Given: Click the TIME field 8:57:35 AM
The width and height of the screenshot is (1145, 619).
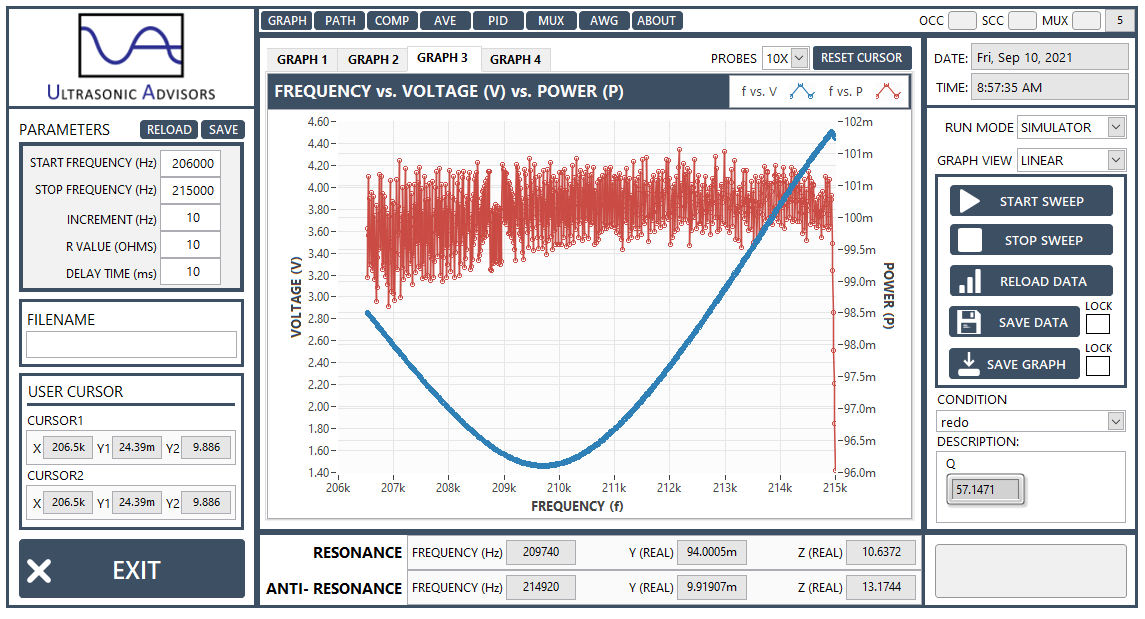Looking at the screenshot, I should 1051,88.
